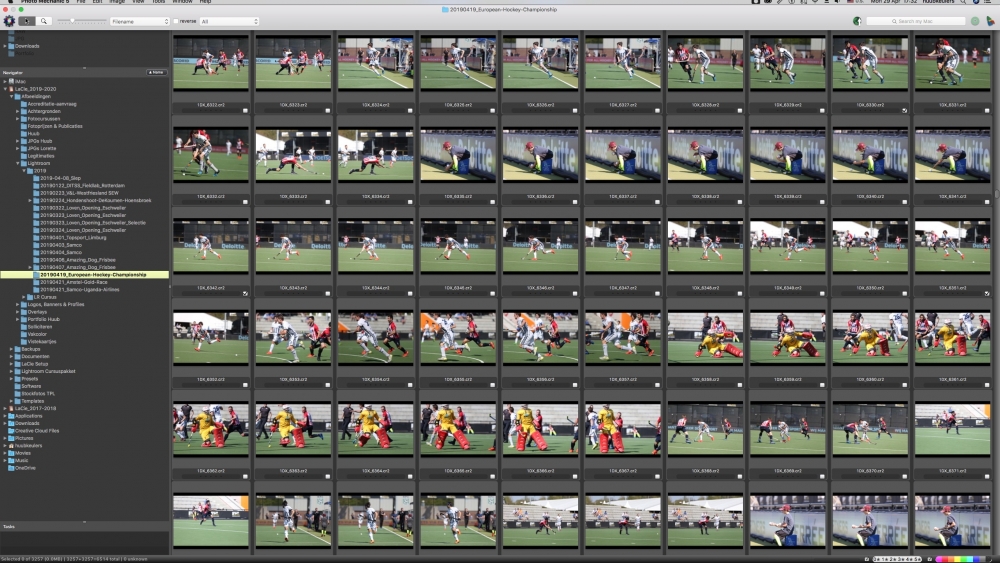
Task: Open the Edit menu
Action: click(x=97, y=2)
